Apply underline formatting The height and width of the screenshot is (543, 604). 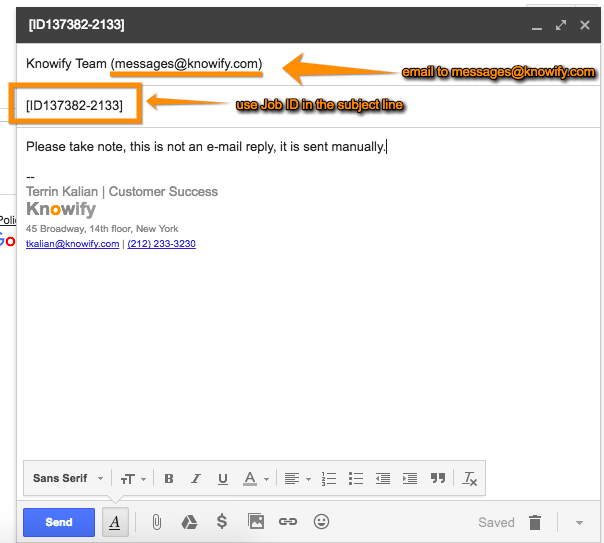click(x=223, y=479)
